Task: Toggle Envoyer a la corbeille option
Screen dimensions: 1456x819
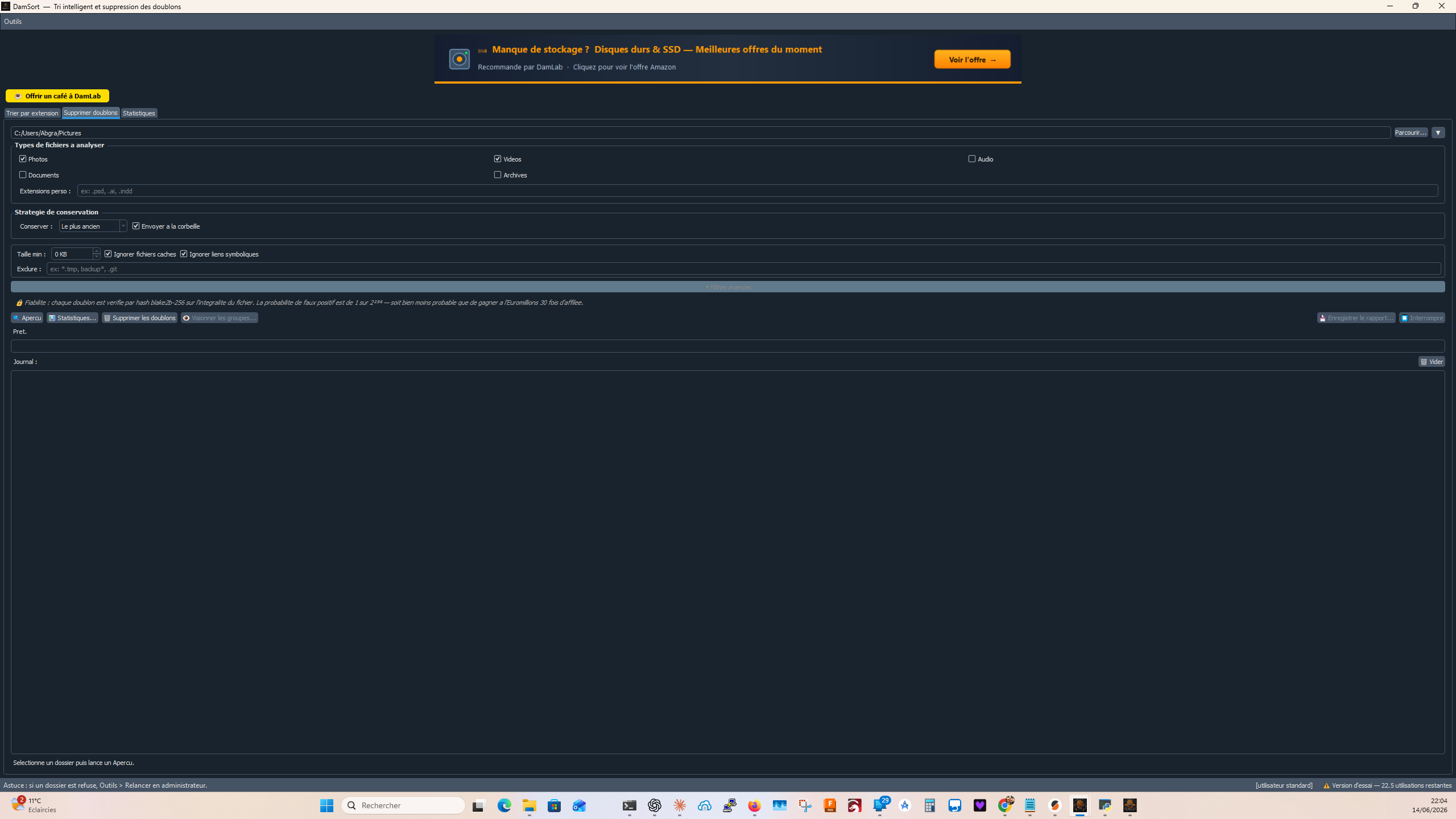Action: tap(136, 226)
